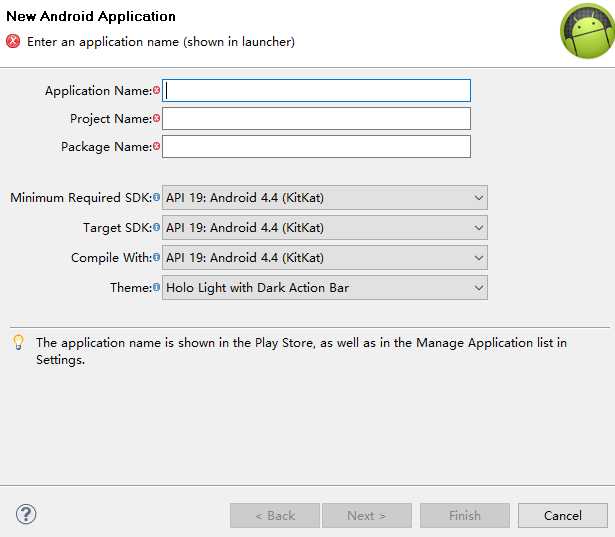
Task: Click the 'Target SDK:' label
Action: 118,228
